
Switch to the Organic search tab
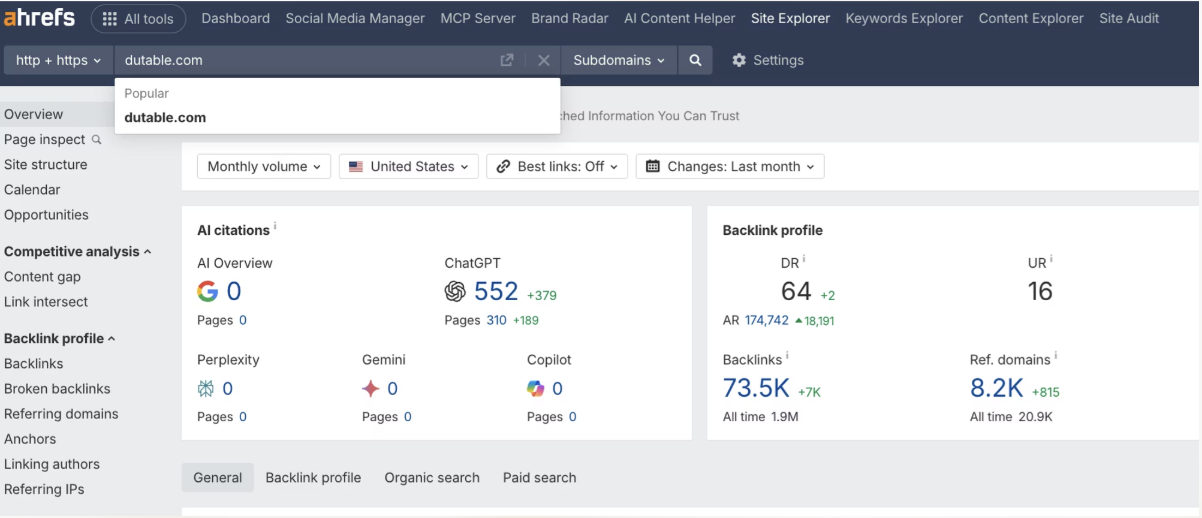click(x=432, y=478)
